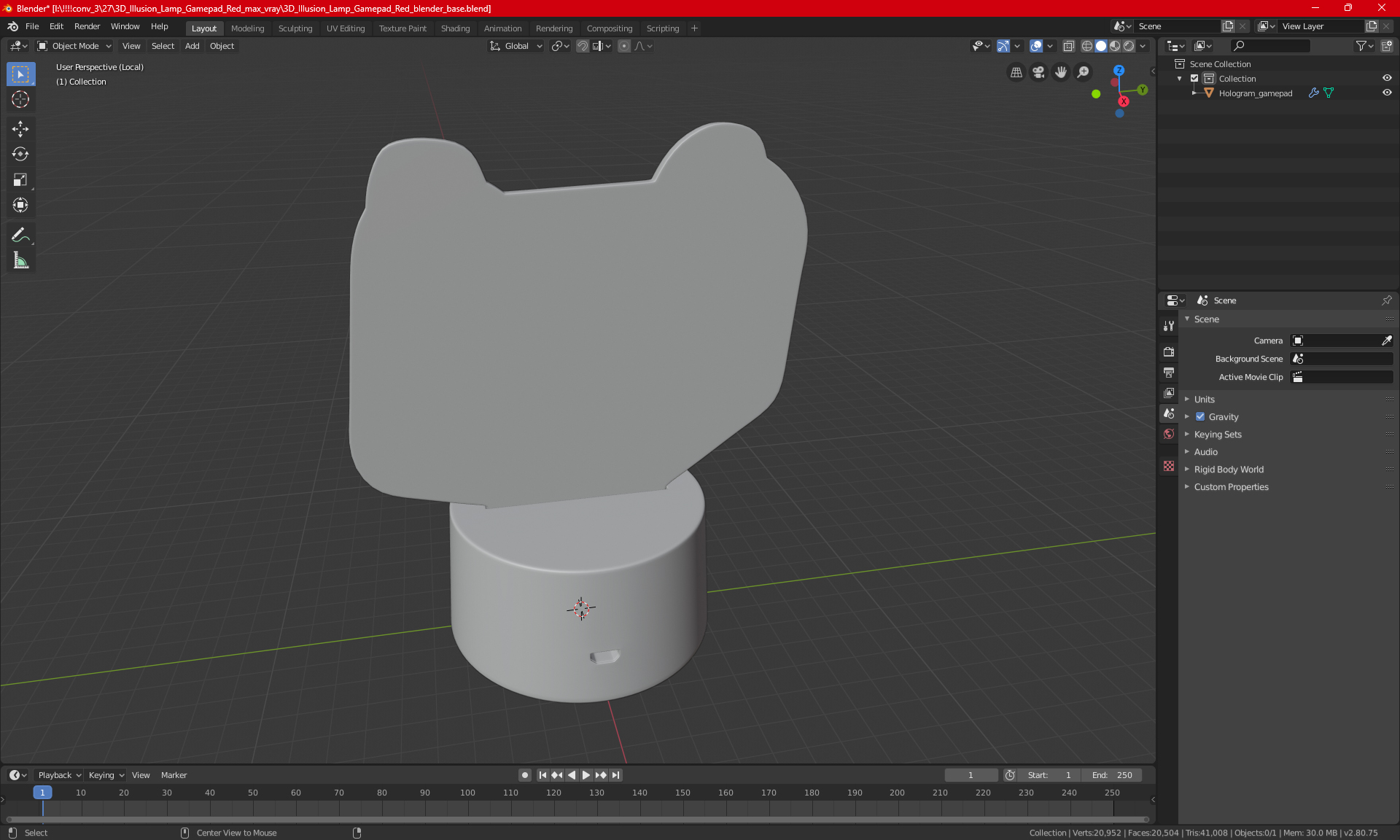Select the Measure tool
Screen dimensions: 1400x840
(x=20, y=260)
